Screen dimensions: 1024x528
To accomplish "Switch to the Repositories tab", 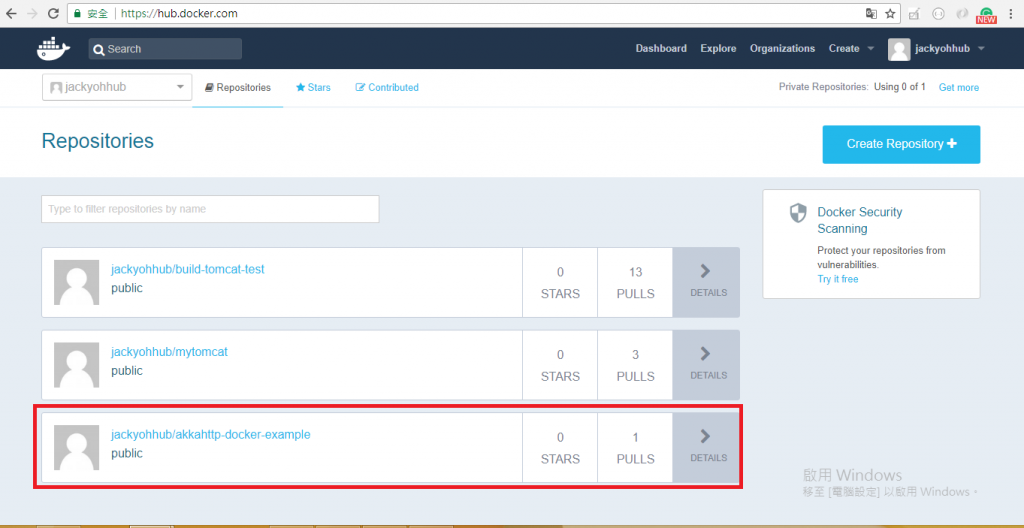I will 238,88.
